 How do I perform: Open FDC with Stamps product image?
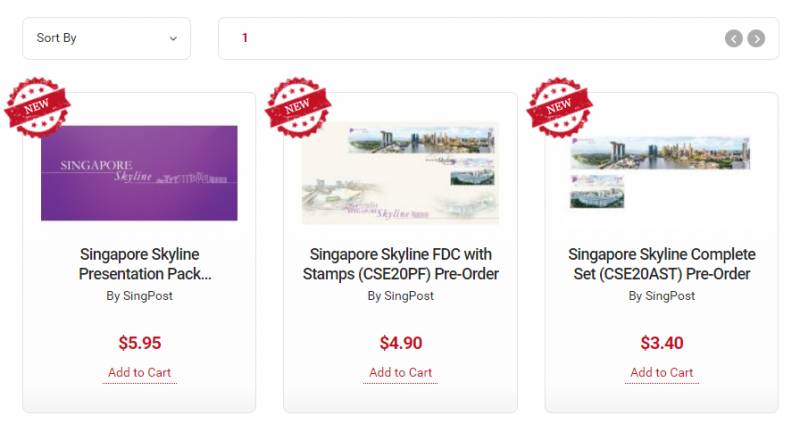pos(401,173)
